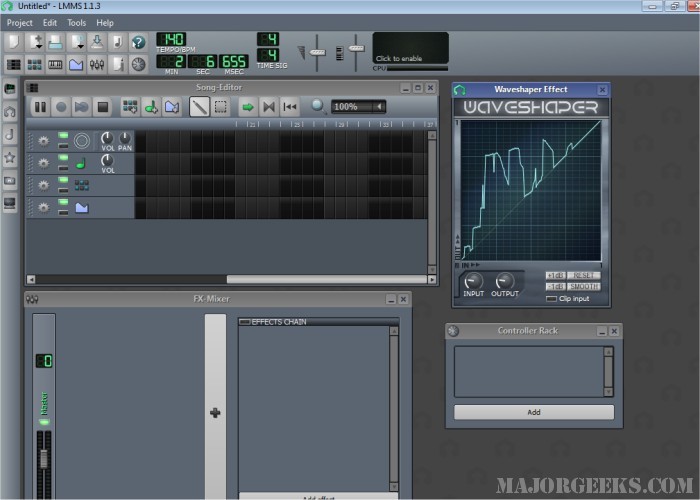Click record-while-playing in Song-Editor

pos(82,107)
